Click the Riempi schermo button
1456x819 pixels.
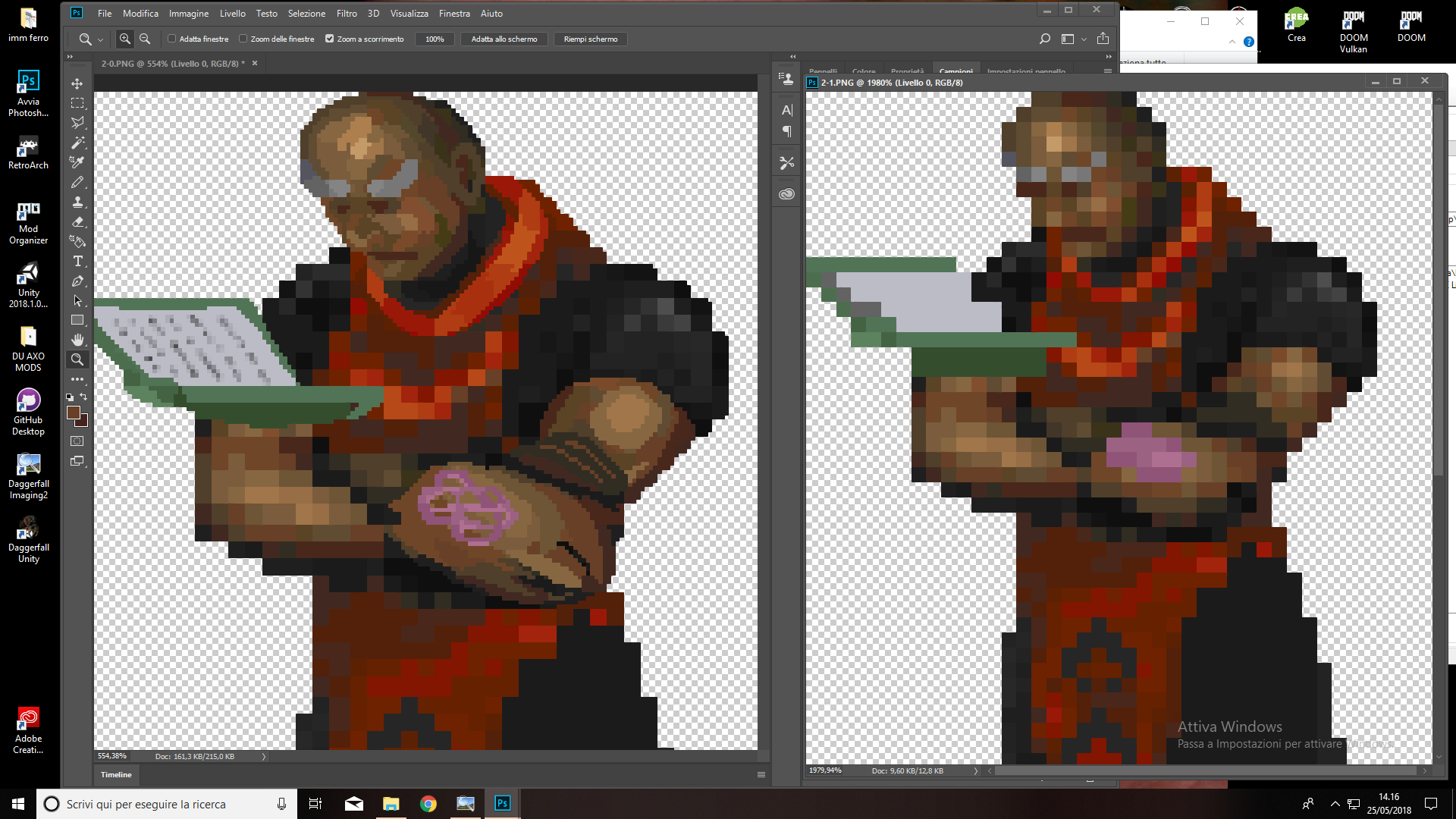coord(591,39)
